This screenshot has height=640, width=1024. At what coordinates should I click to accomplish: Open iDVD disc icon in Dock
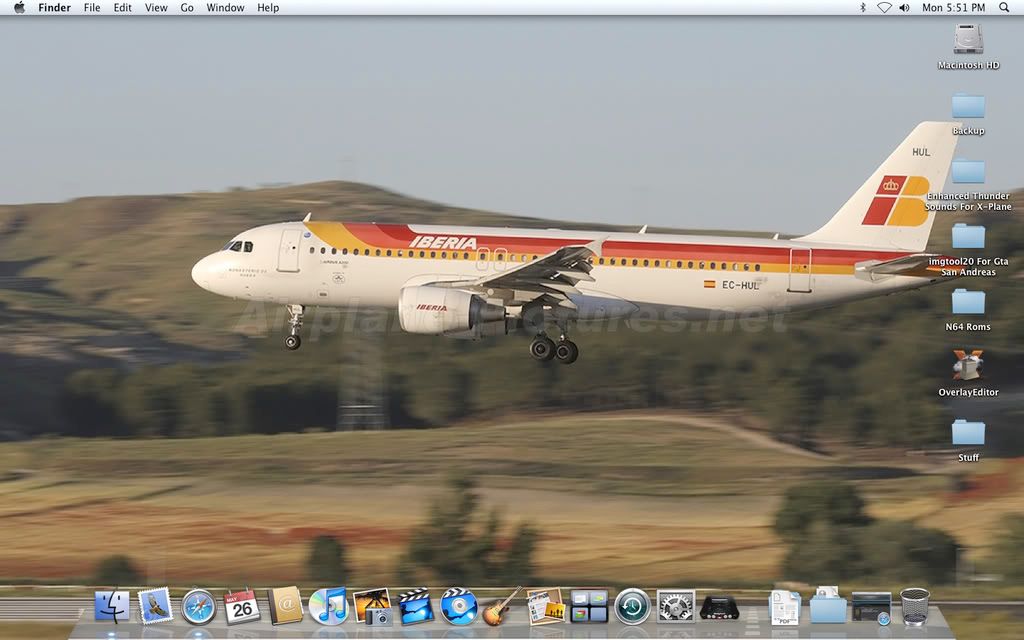[x=458, y=607]
